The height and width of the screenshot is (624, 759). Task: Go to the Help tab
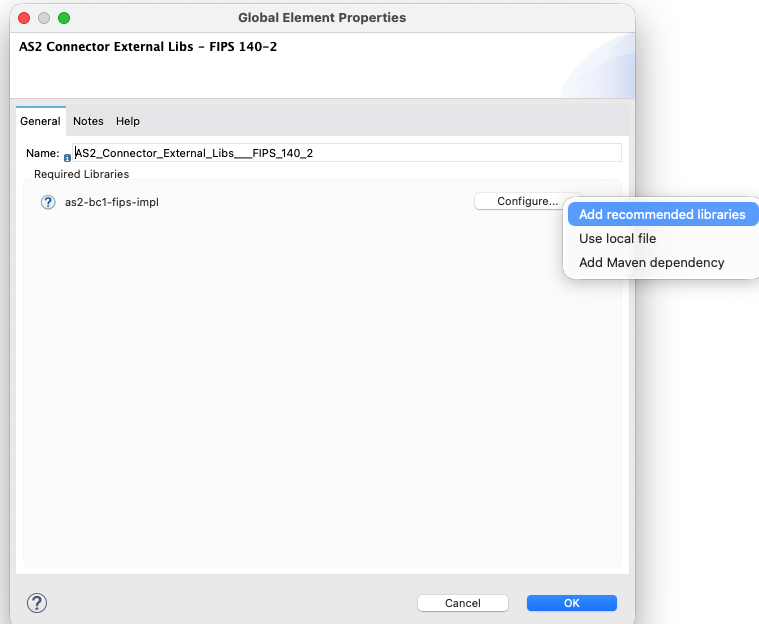[128, 121]
